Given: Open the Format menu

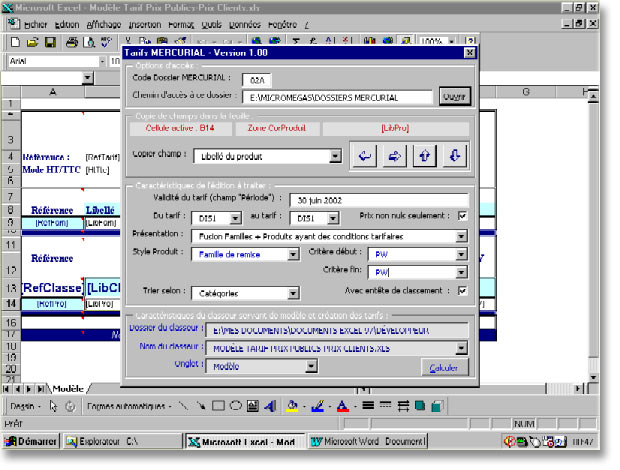Looking at the screenshot, I should pos(181,25).
